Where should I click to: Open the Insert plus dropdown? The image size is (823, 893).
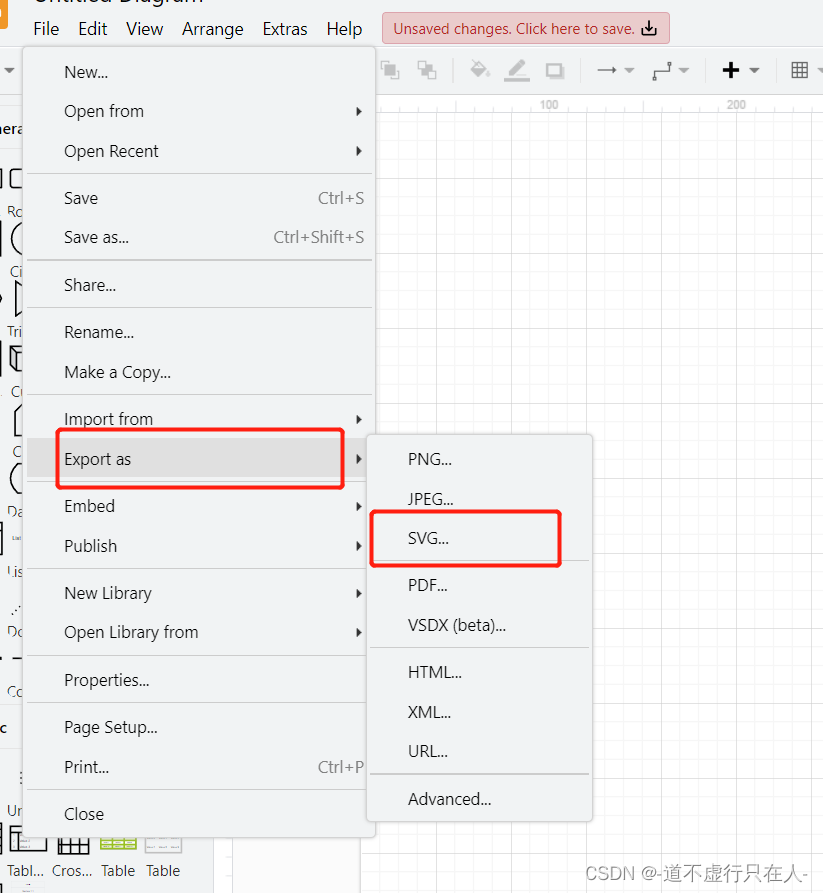(x=740, y=70)
